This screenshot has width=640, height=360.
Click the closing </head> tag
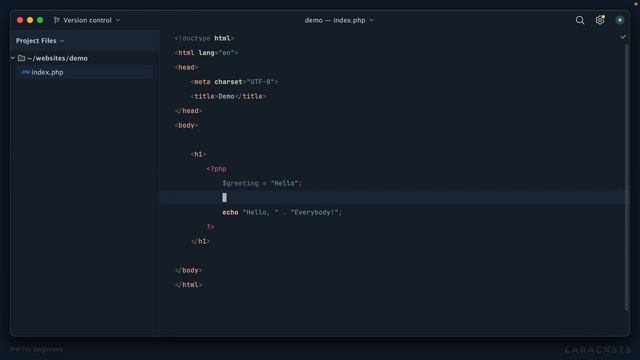188,111
